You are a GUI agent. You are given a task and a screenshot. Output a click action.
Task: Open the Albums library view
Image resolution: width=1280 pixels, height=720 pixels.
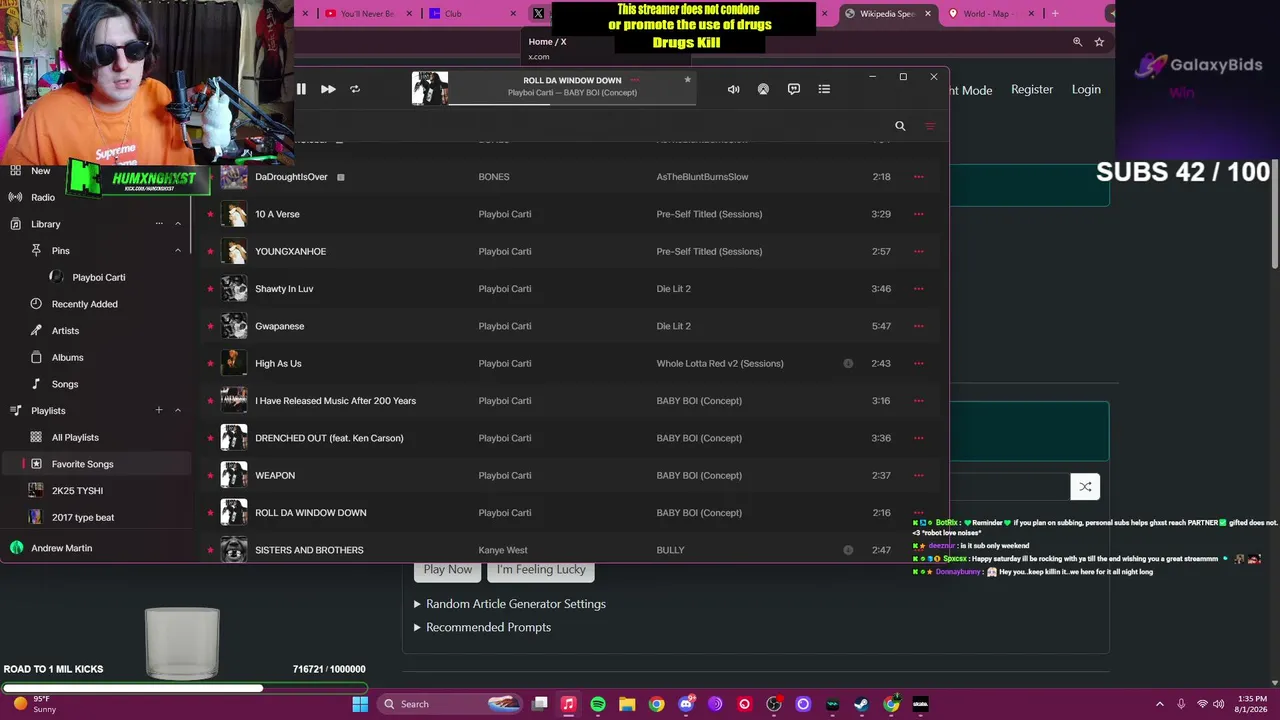[67, 357]
